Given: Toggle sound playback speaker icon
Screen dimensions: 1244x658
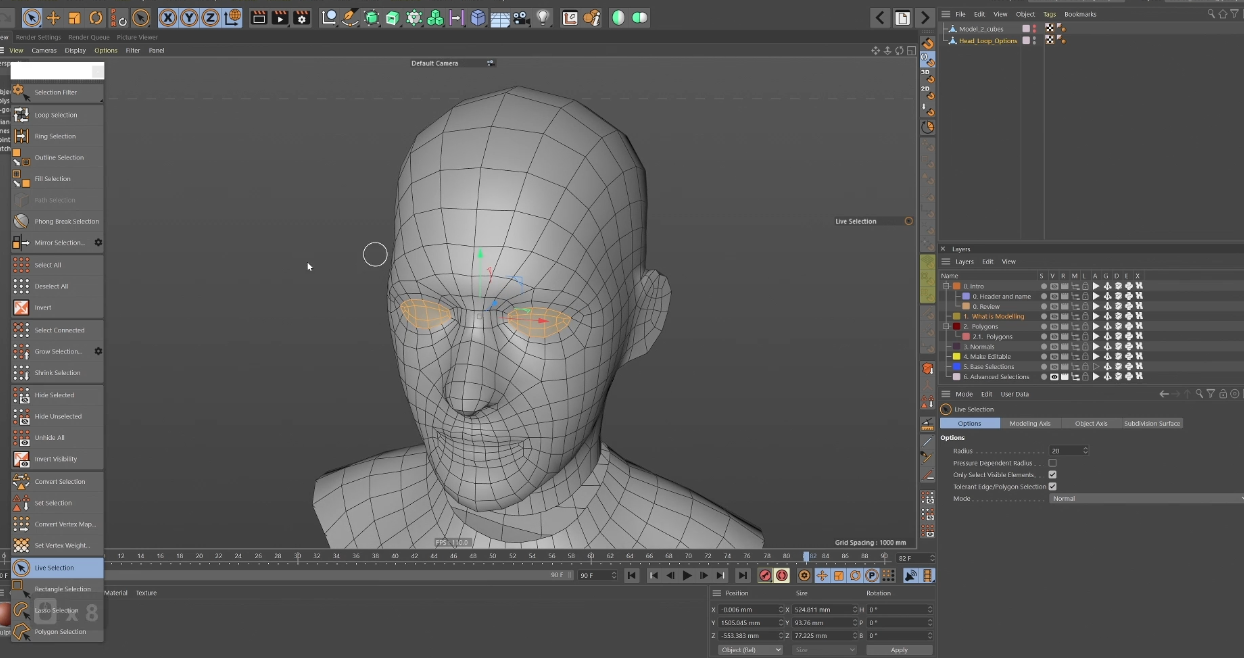Looking at the screenshot, I should (911, 576).
